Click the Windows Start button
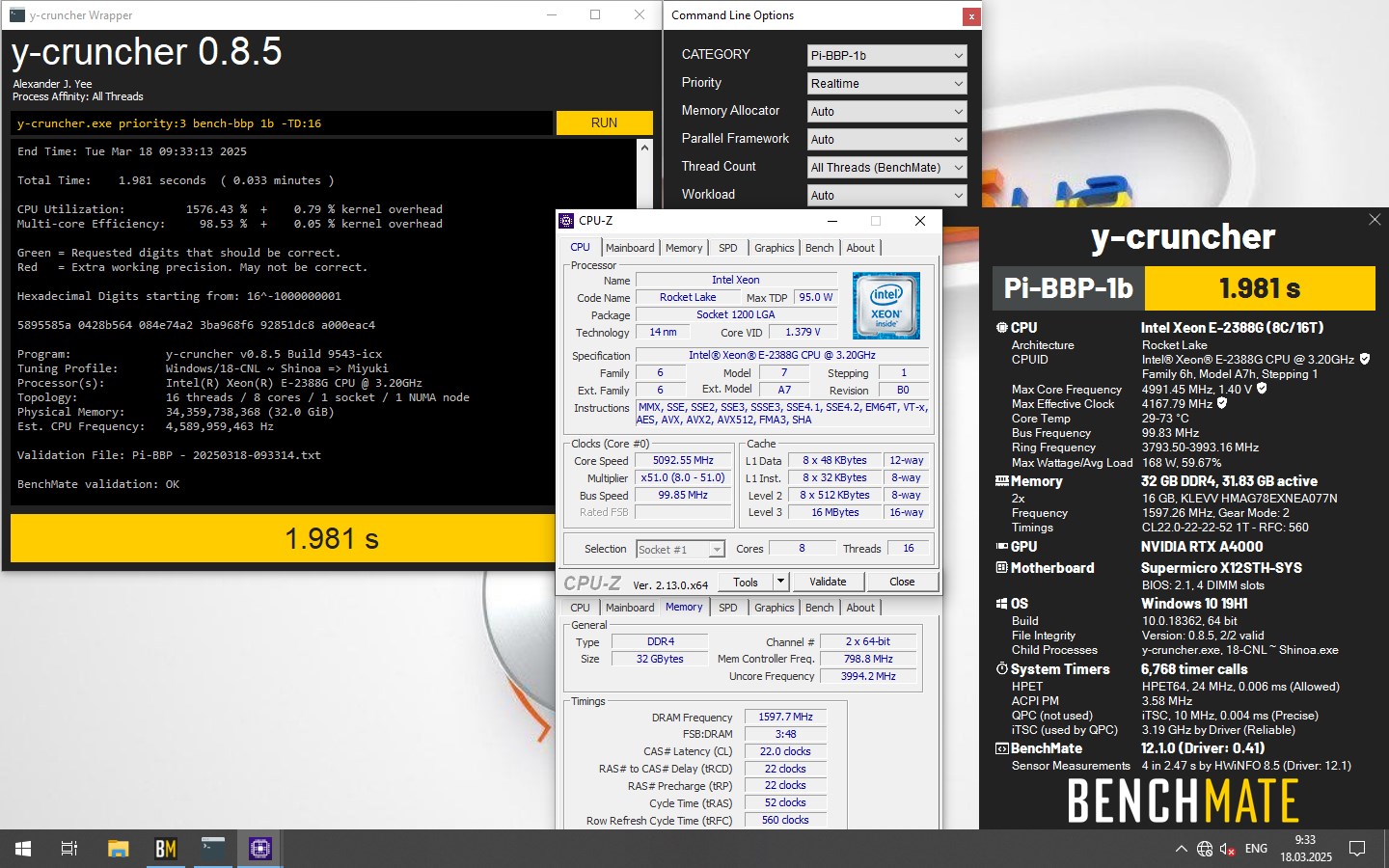The width and height of the screenshot is (1389, 868). [x=23, y=849]
